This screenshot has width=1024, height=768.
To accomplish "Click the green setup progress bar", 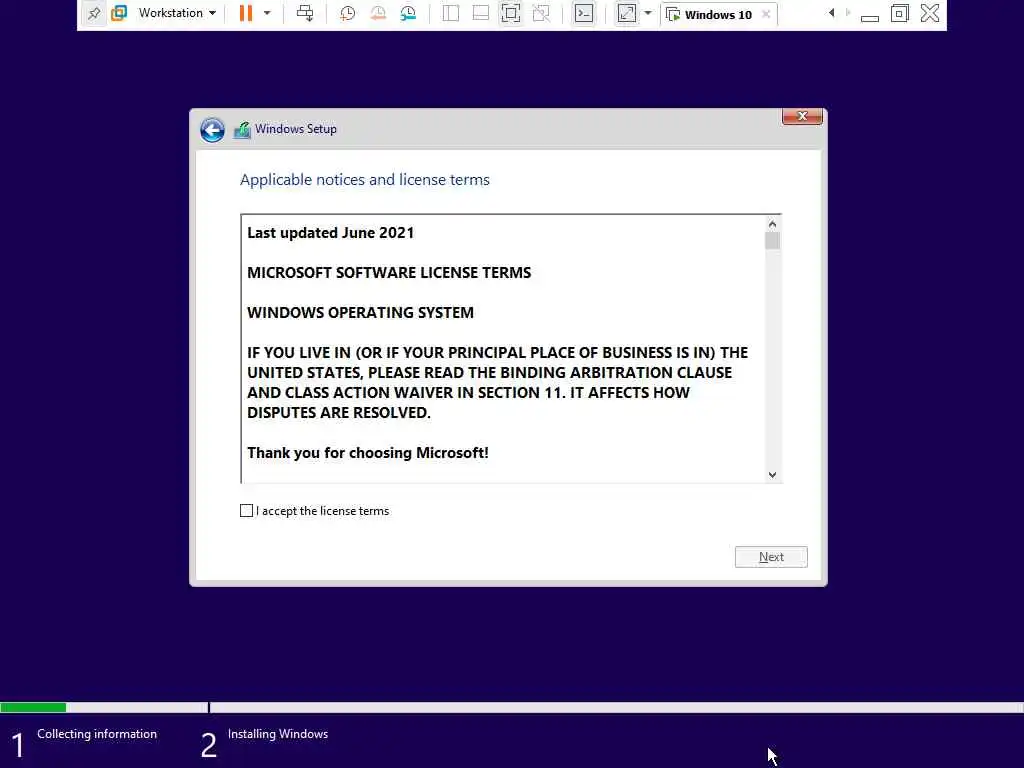I will [x=33, y=707].
